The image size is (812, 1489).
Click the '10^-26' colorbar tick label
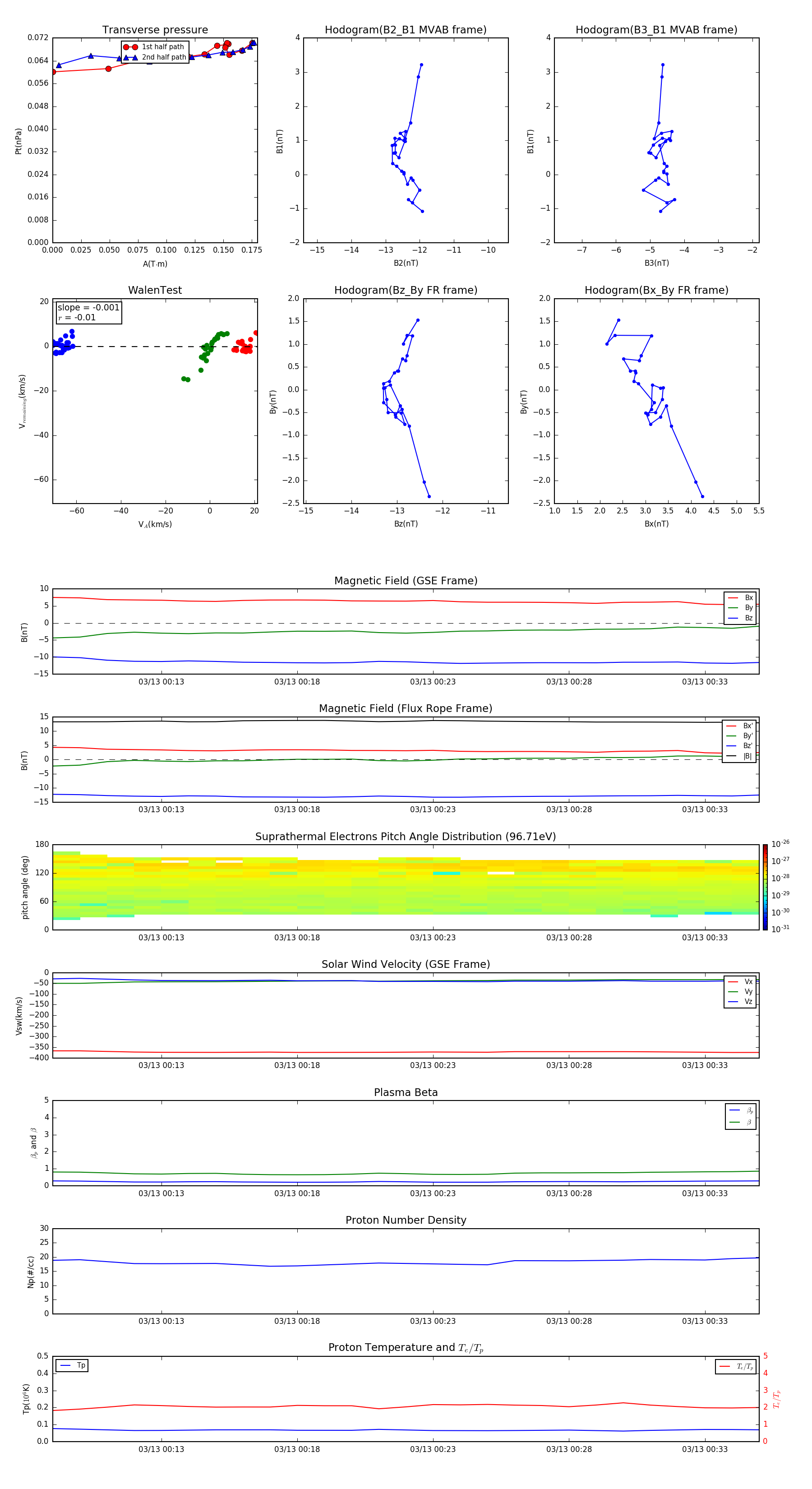click(x=780, y=844)
